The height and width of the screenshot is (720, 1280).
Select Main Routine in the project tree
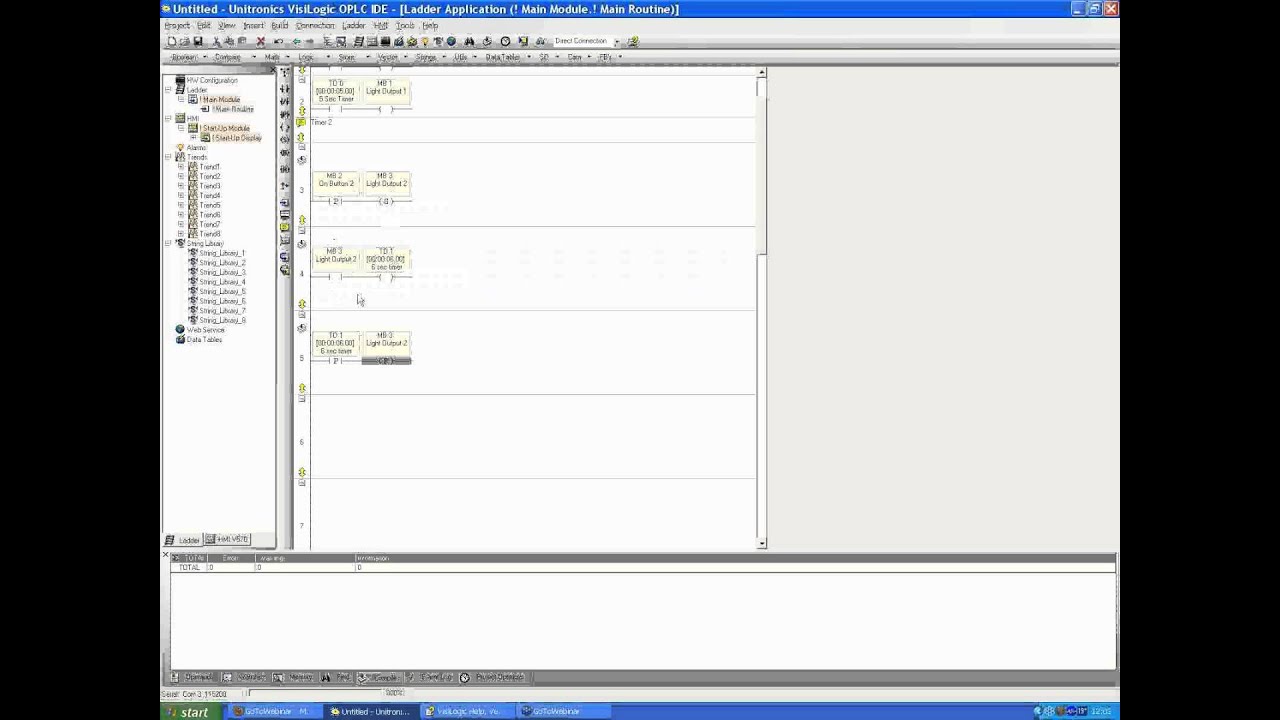pos(232,109)
